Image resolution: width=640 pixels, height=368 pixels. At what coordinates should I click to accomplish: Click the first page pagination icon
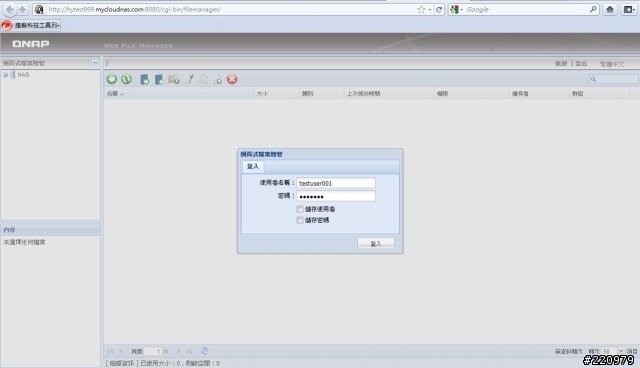tap(110, 351)
